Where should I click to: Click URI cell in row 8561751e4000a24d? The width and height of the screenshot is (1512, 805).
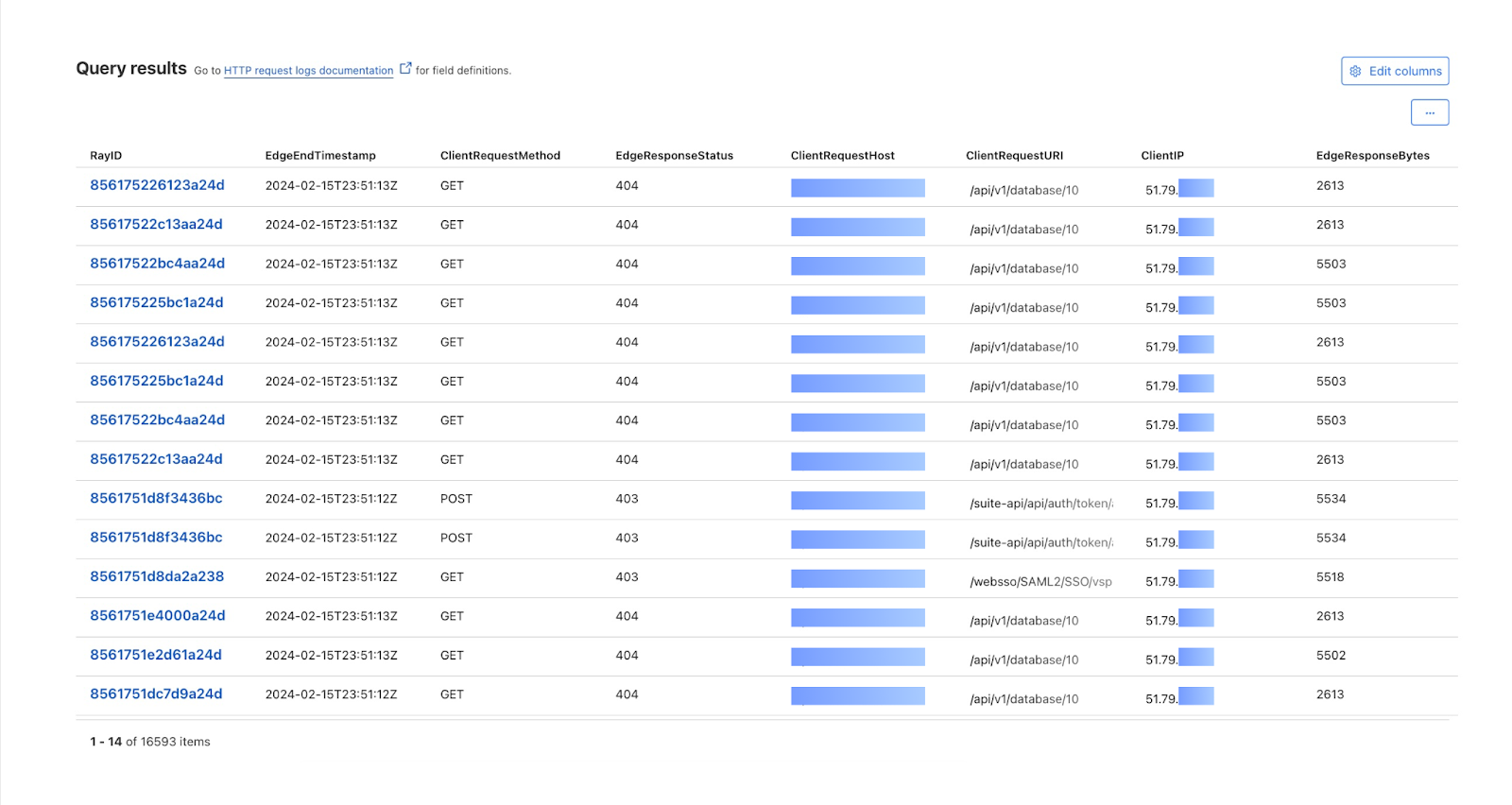[1023, 621]
